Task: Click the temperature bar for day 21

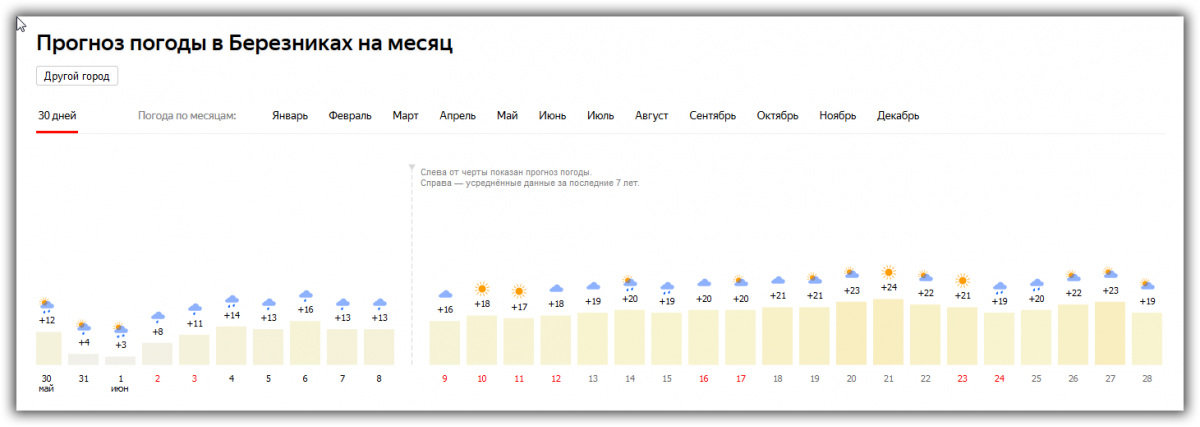Action: tap(888, 332)
